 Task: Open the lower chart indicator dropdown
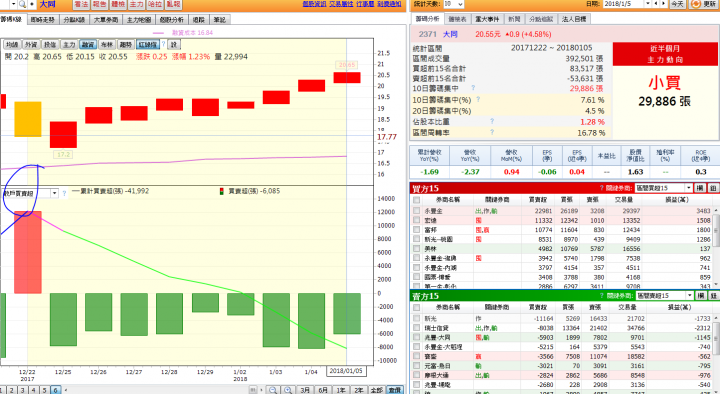coord(54,193)
